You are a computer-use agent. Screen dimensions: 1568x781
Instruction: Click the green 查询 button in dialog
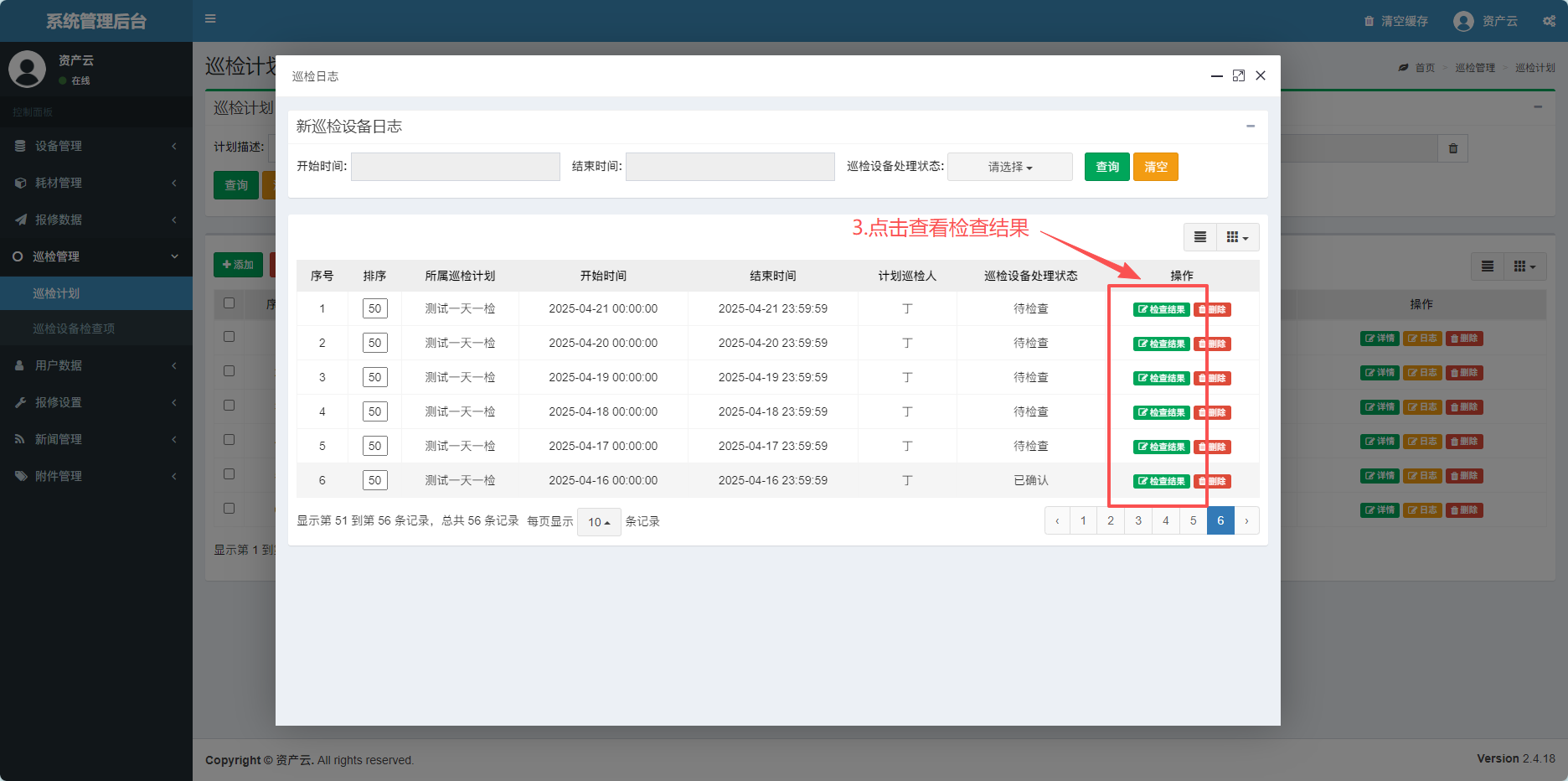1106,167
